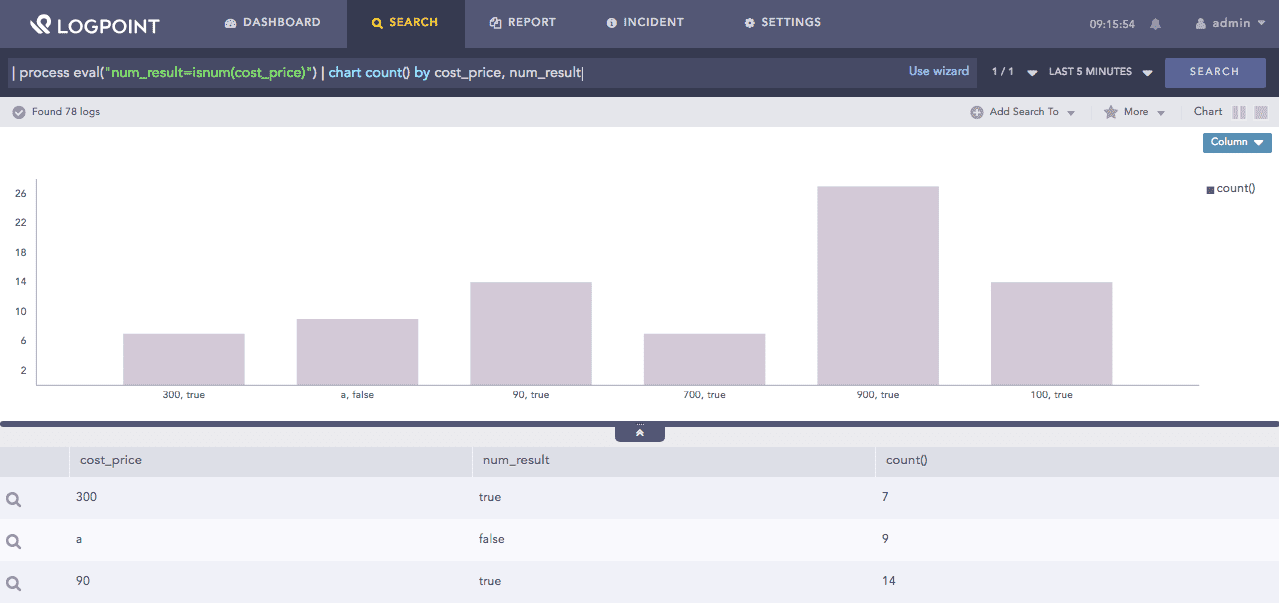
Task: Go to the Dashboard tab
Action: tap(272, 22)
